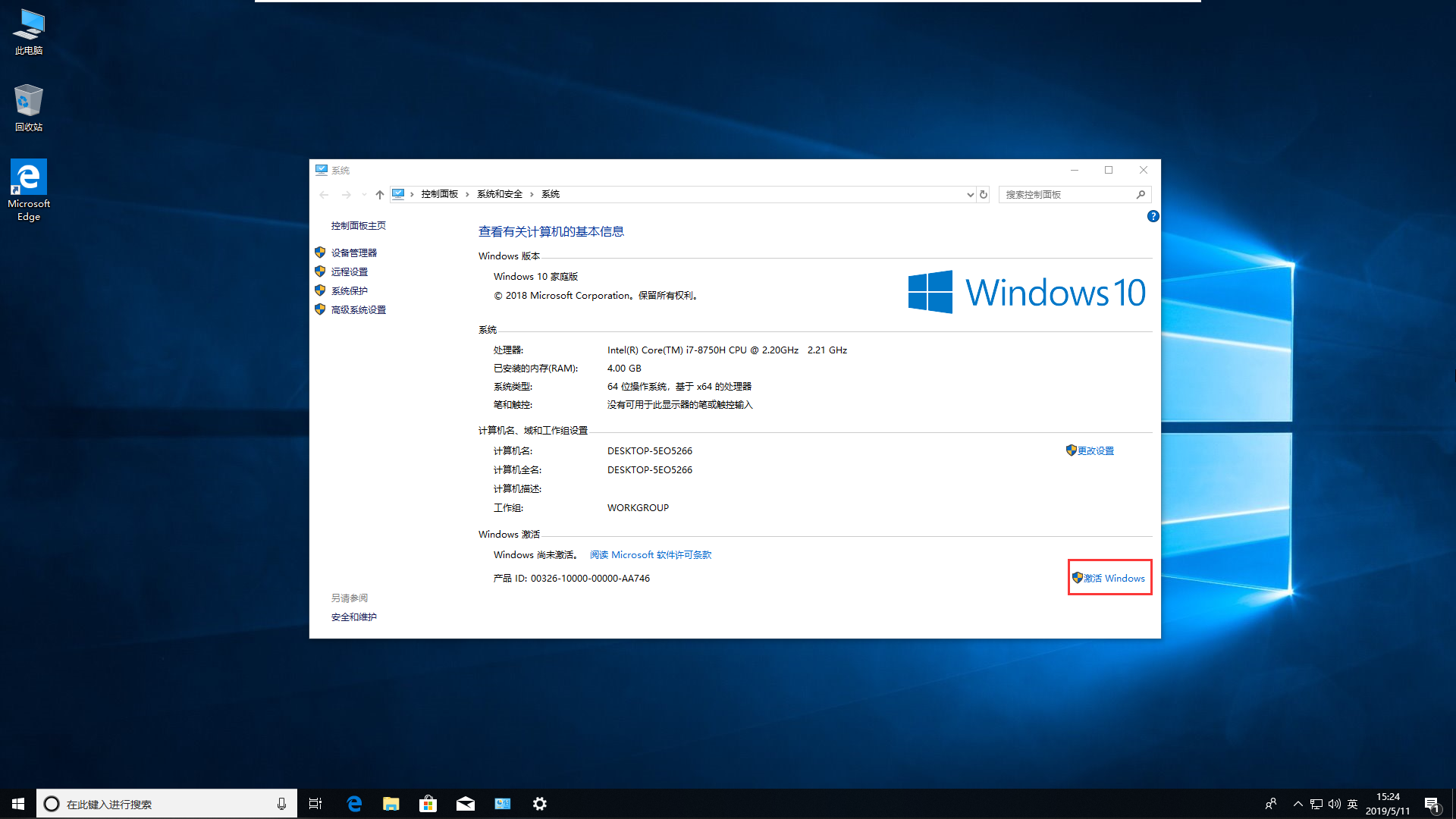This screenshot has width=1456, height=819.
Task: Open 远程设置 in left panel
Action: pos(349,271)
